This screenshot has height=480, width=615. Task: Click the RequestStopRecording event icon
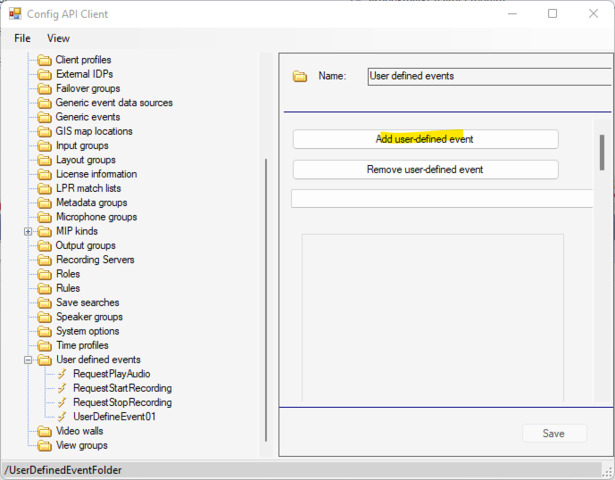click(62, 402)
